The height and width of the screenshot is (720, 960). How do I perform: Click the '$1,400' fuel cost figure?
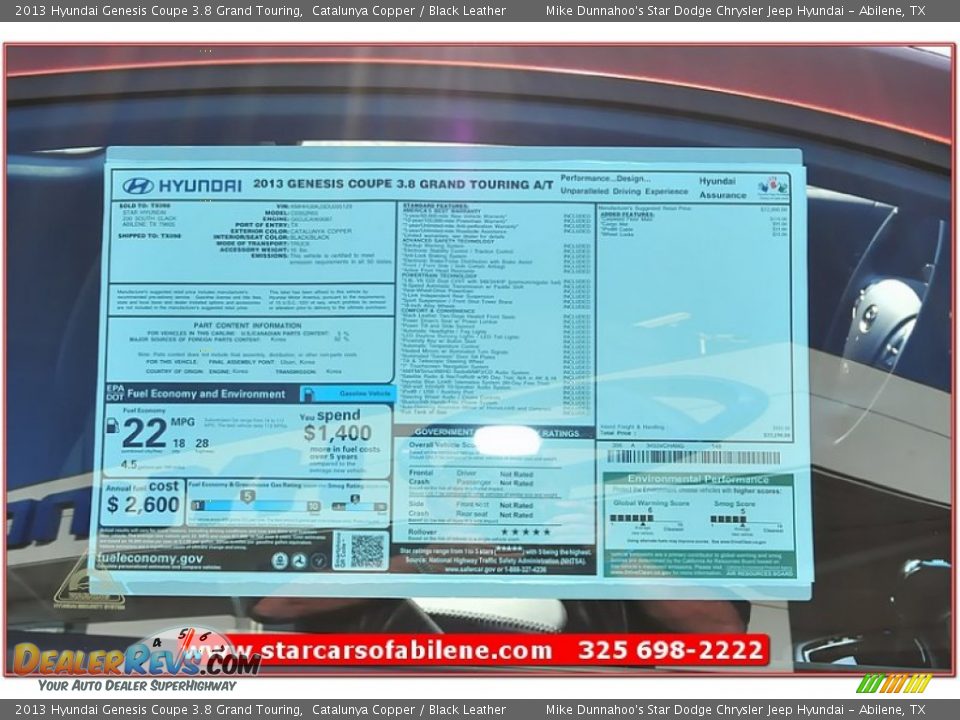pyautogui.click(x=337, y=433)
